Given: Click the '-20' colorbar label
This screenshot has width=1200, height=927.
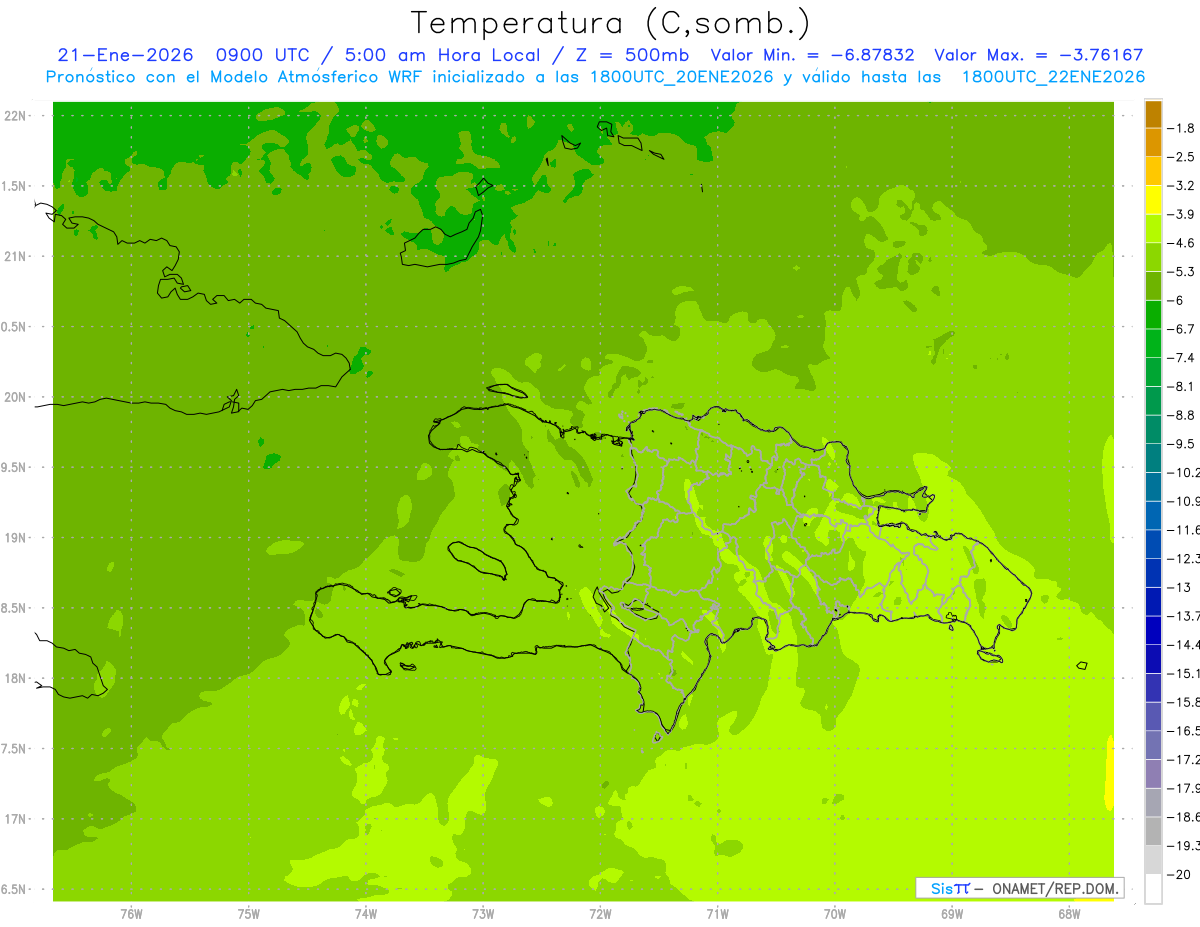Looking at the screenshot, I should click(1181, 874).
